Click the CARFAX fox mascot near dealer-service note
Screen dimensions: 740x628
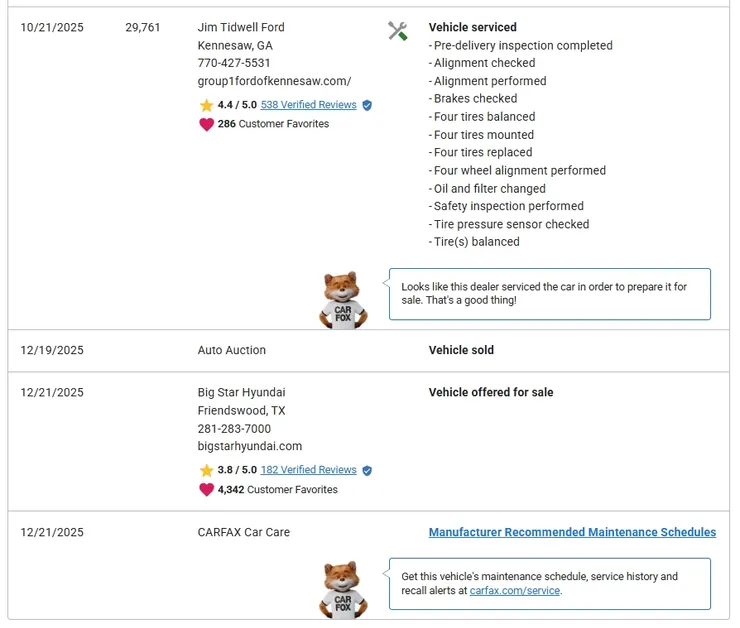point(343,300)
